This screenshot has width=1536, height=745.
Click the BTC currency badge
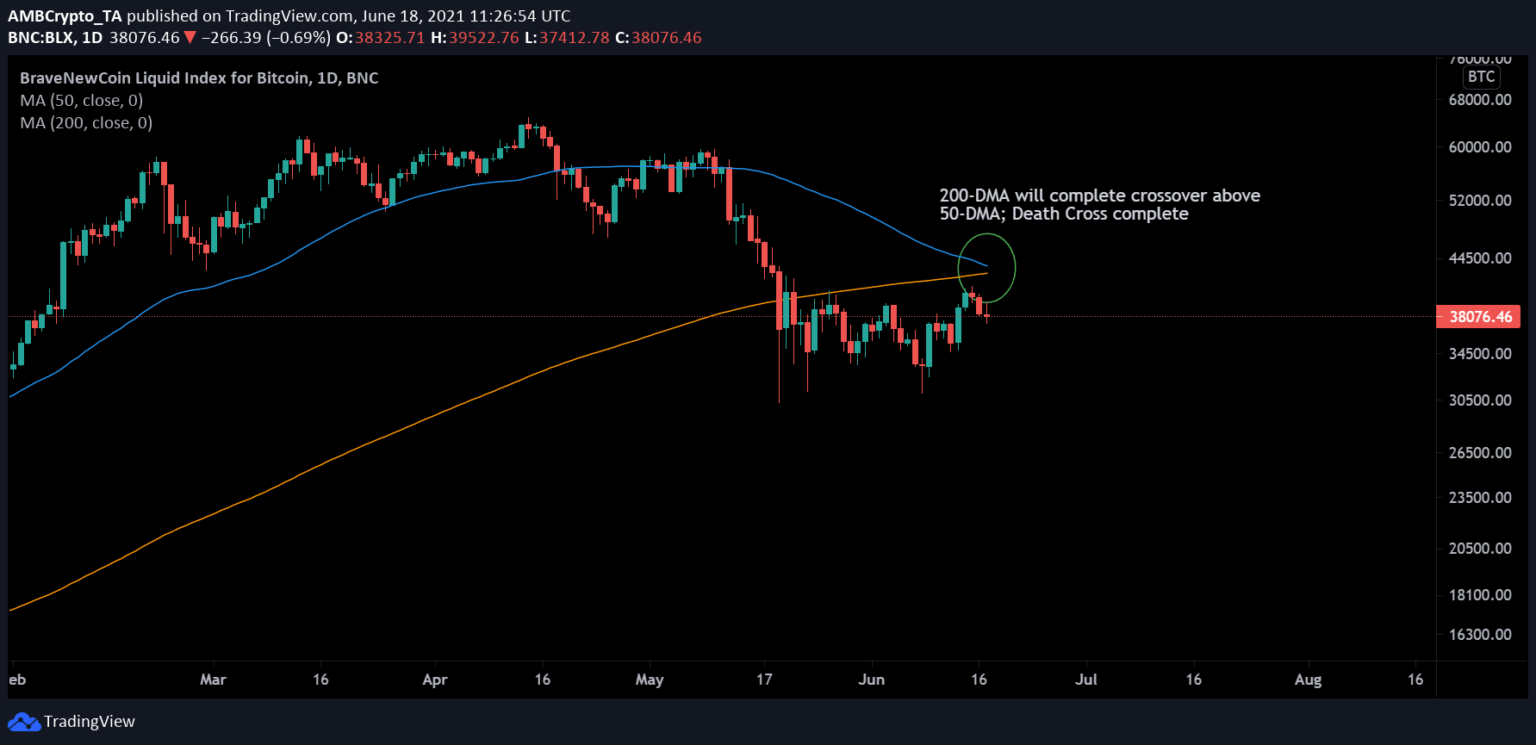(1481, 77)
